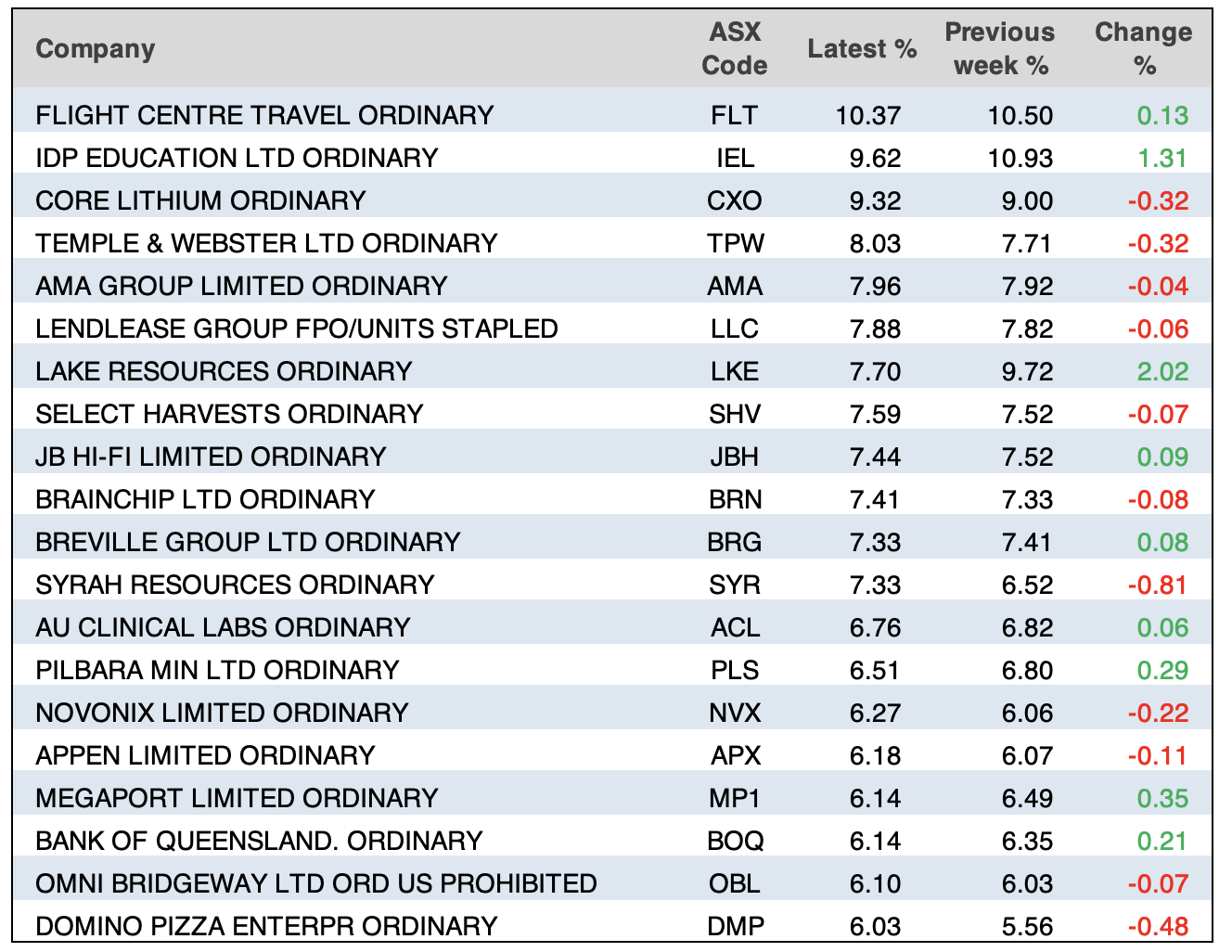
Task: Click AMA Group's latest value 7.96
Action: click(875, 286)
